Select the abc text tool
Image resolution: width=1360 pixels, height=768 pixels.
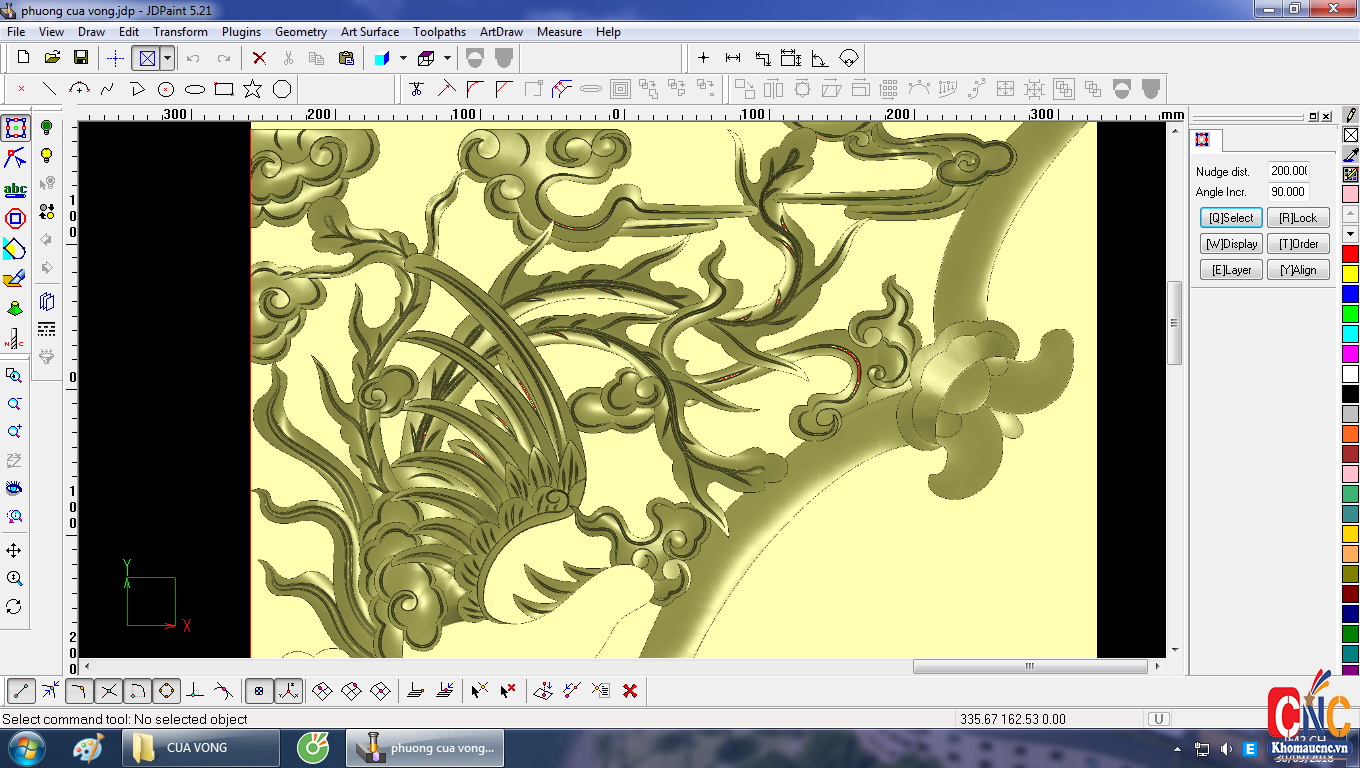tap(15, 189)
